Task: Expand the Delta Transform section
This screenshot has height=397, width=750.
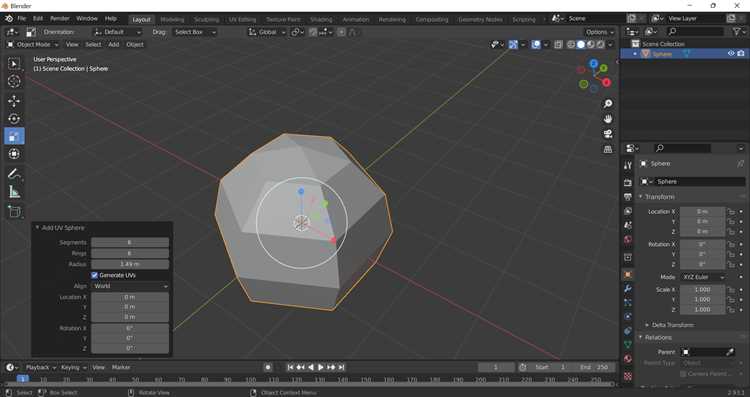Action: [x=672, y=325]
